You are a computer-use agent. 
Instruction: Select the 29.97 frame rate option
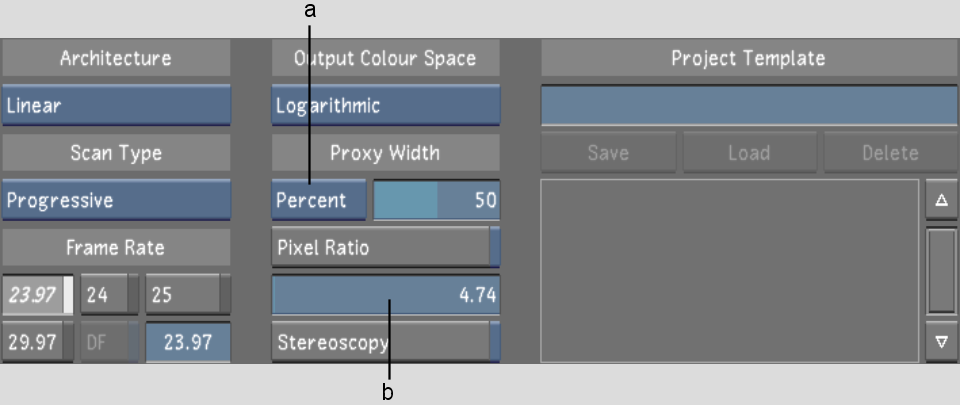[x=37, y=341]
